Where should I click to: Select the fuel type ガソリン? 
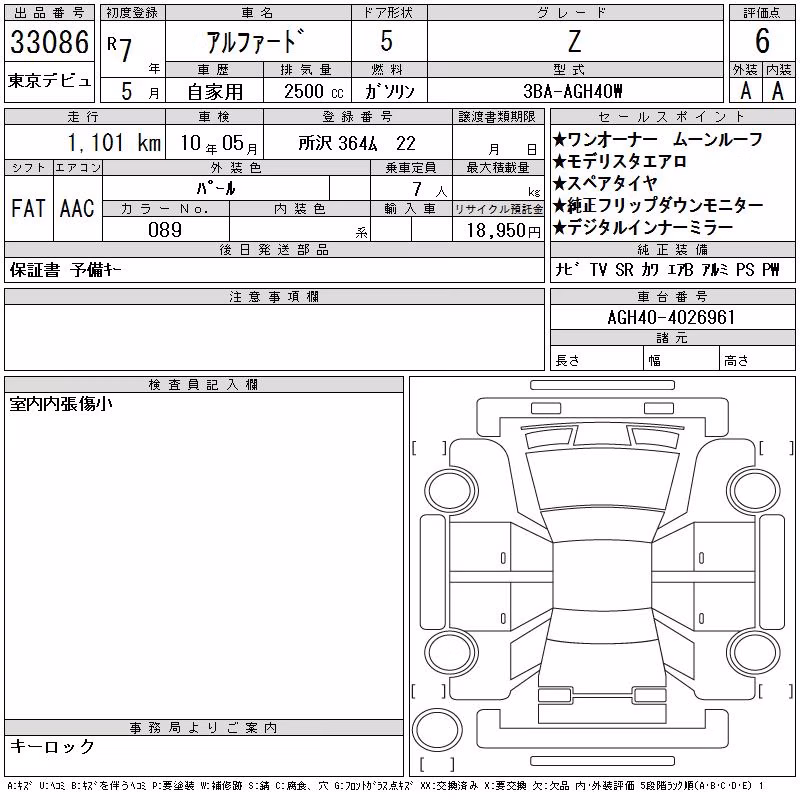(389, 91)
